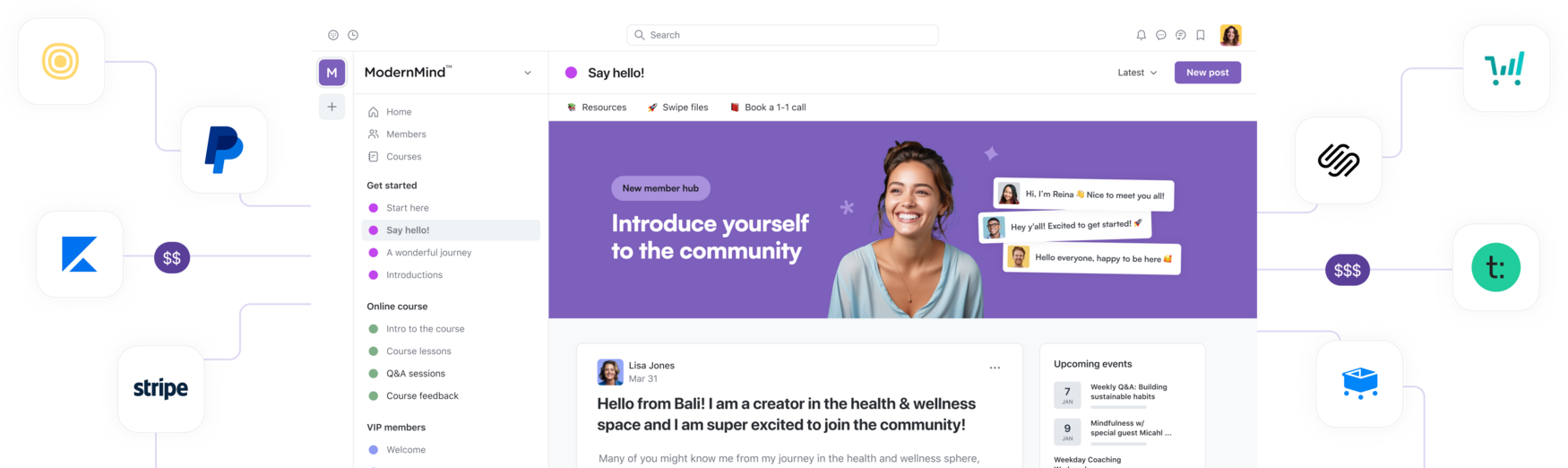The image size is (1568, 468).
Task: Click the user profile avatar
Action: (1230, 35)
